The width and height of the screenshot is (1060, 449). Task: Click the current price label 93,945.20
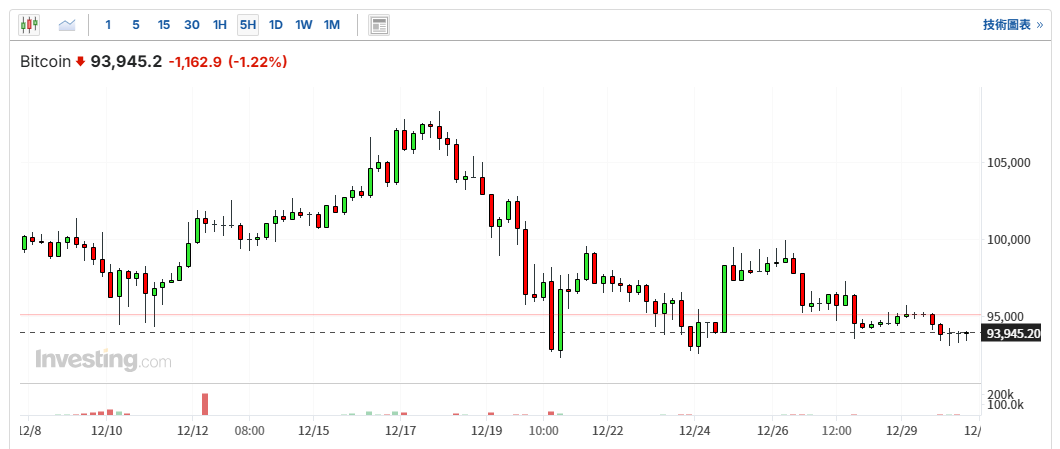tap(1012, 333)
